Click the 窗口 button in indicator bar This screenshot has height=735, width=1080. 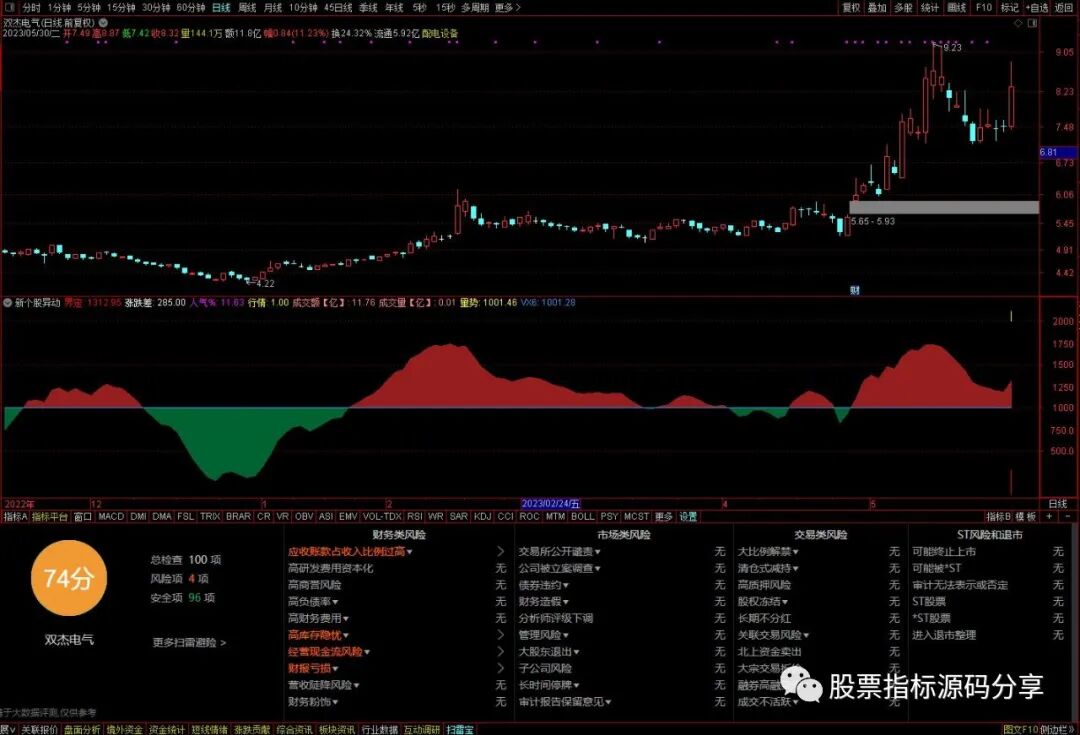[x=83, y=516]
